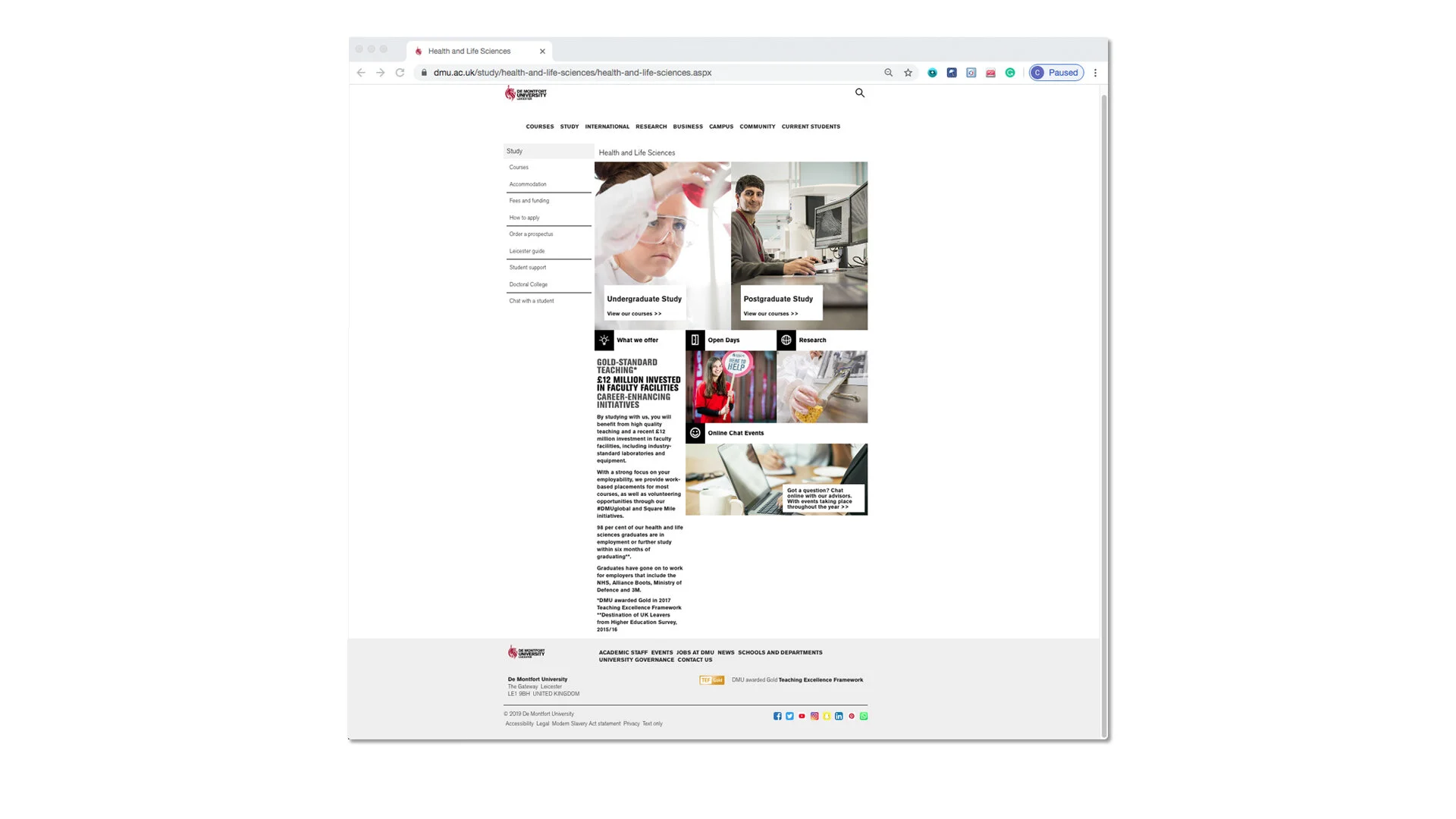Open the YouTube channel footer icon
This screenshot has height=819, width=1456.
(x=802, y=716)
